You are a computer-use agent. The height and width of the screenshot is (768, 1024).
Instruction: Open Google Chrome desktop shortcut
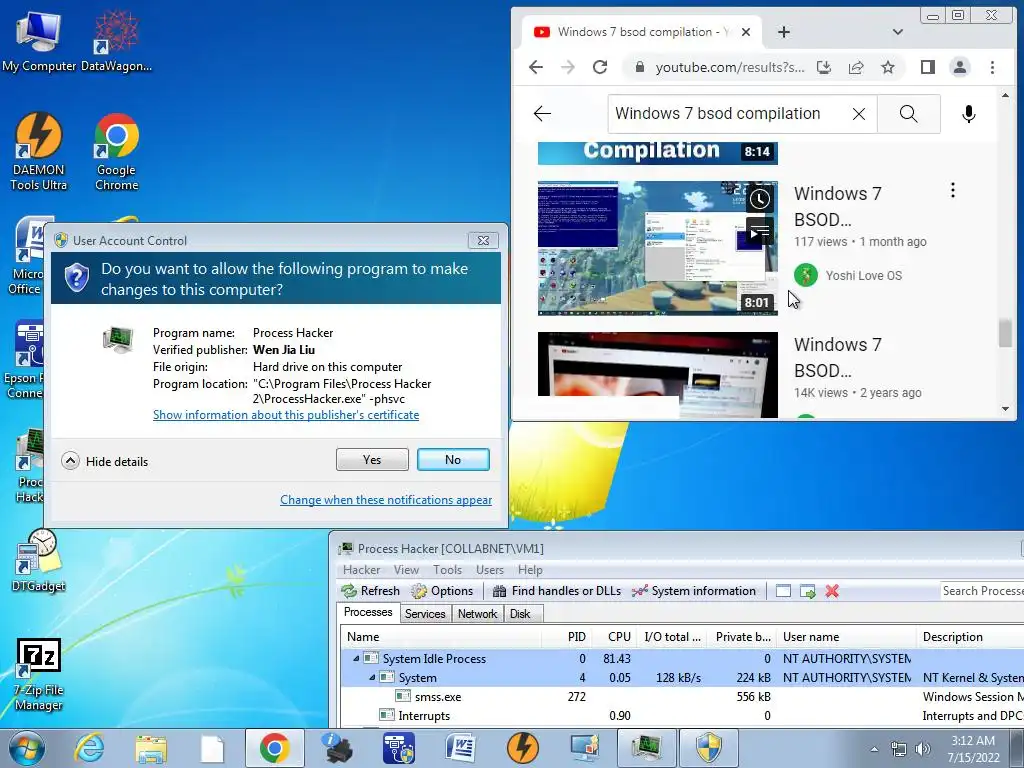(116, 152)
